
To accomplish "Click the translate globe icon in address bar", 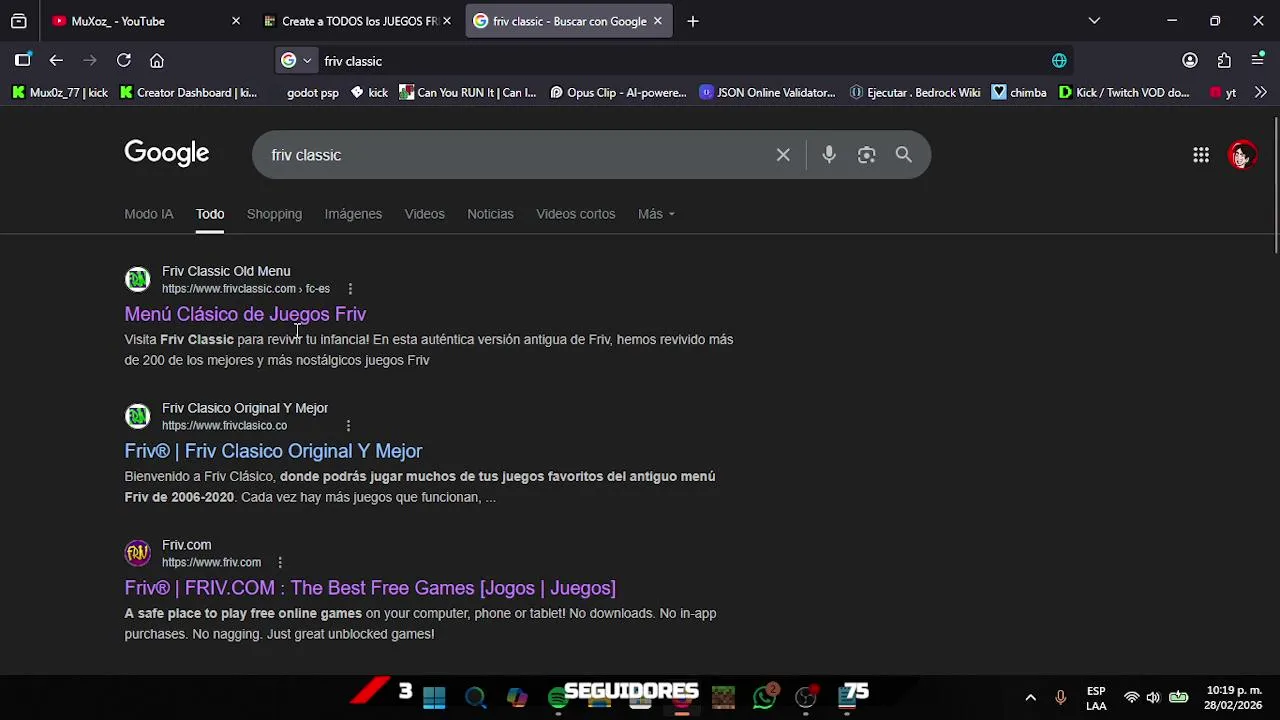I will [1059, 60].
